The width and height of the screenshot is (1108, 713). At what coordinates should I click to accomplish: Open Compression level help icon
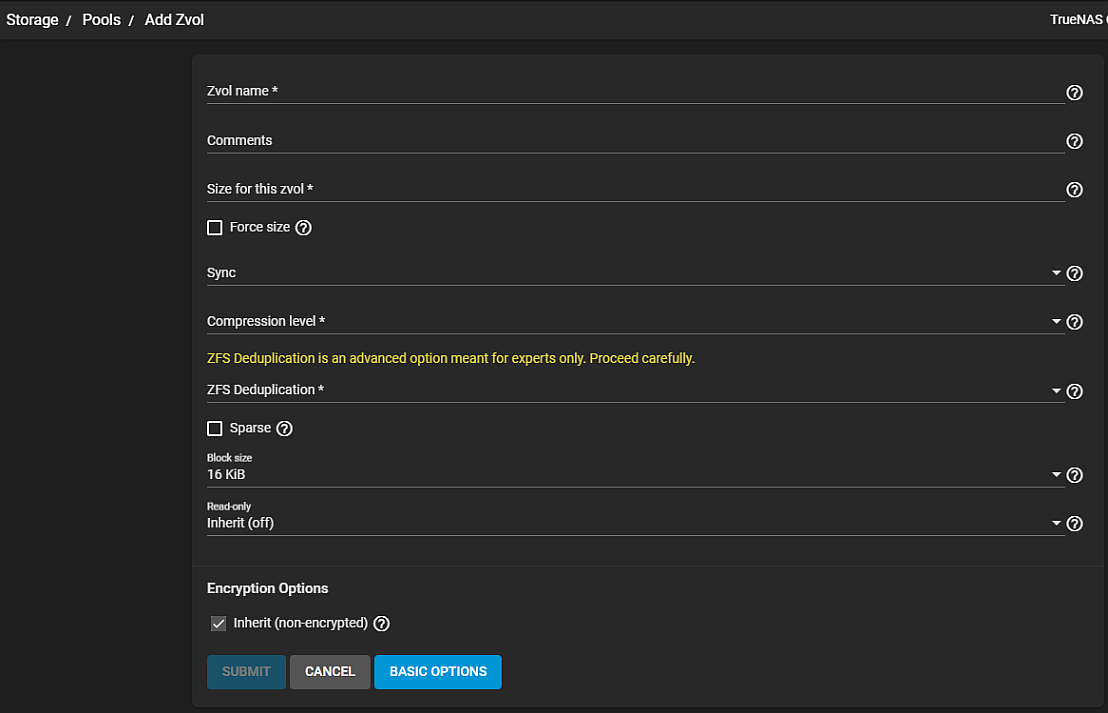pyautogui.click(x=1075, y=322)
